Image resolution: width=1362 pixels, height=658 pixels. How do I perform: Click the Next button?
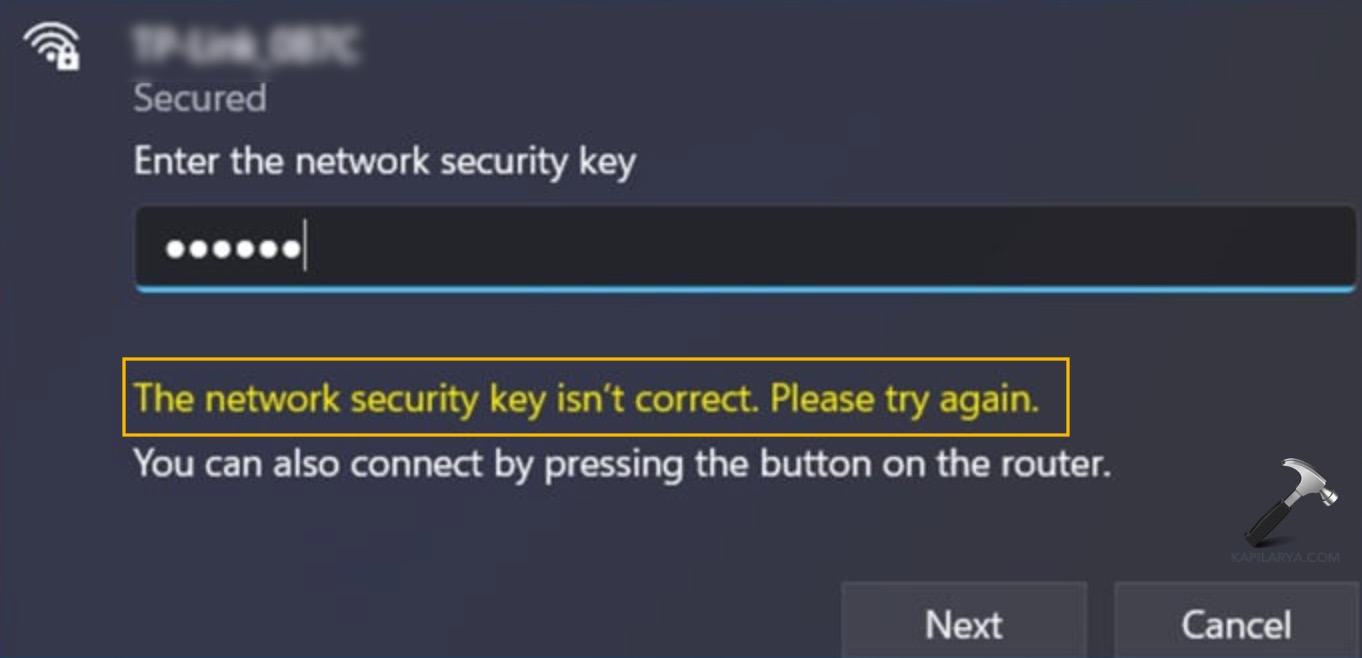click(965, 622)
